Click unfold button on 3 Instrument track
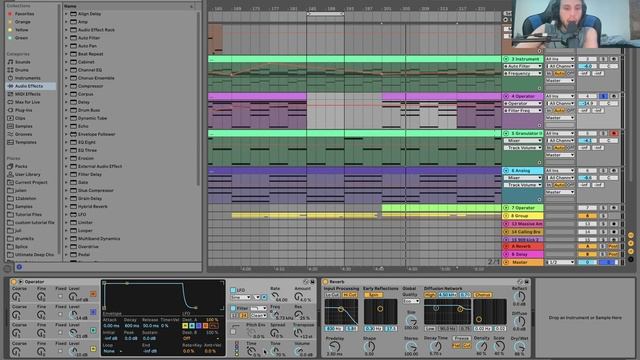 click(x=506, y=59)
